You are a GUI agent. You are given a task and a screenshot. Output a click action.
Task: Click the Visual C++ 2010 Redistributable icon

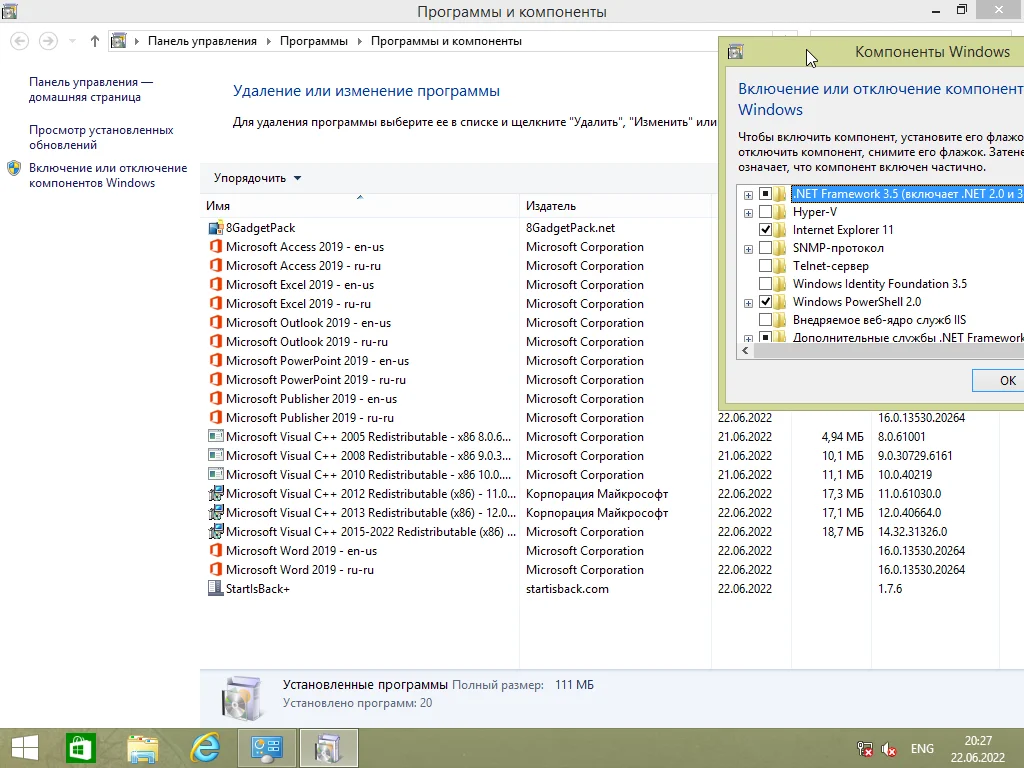pyautogui.click(x=216, y=474)
